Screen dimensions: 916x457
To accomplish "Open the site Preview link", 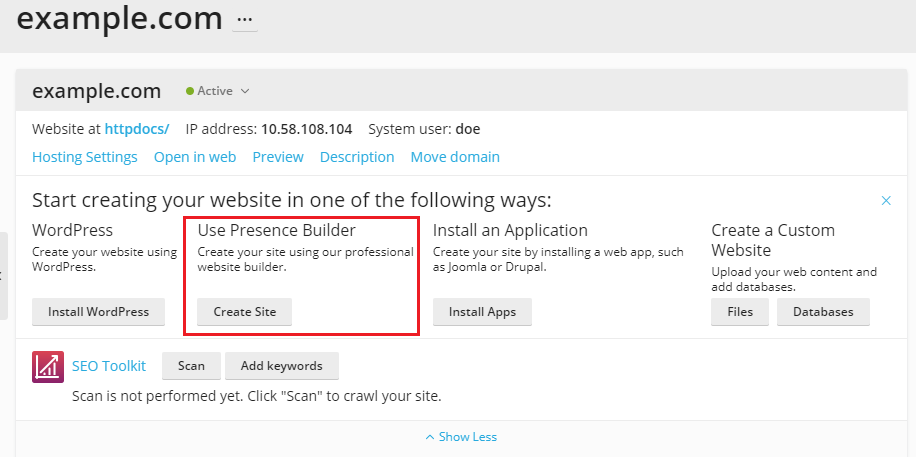I will (278, 157).
